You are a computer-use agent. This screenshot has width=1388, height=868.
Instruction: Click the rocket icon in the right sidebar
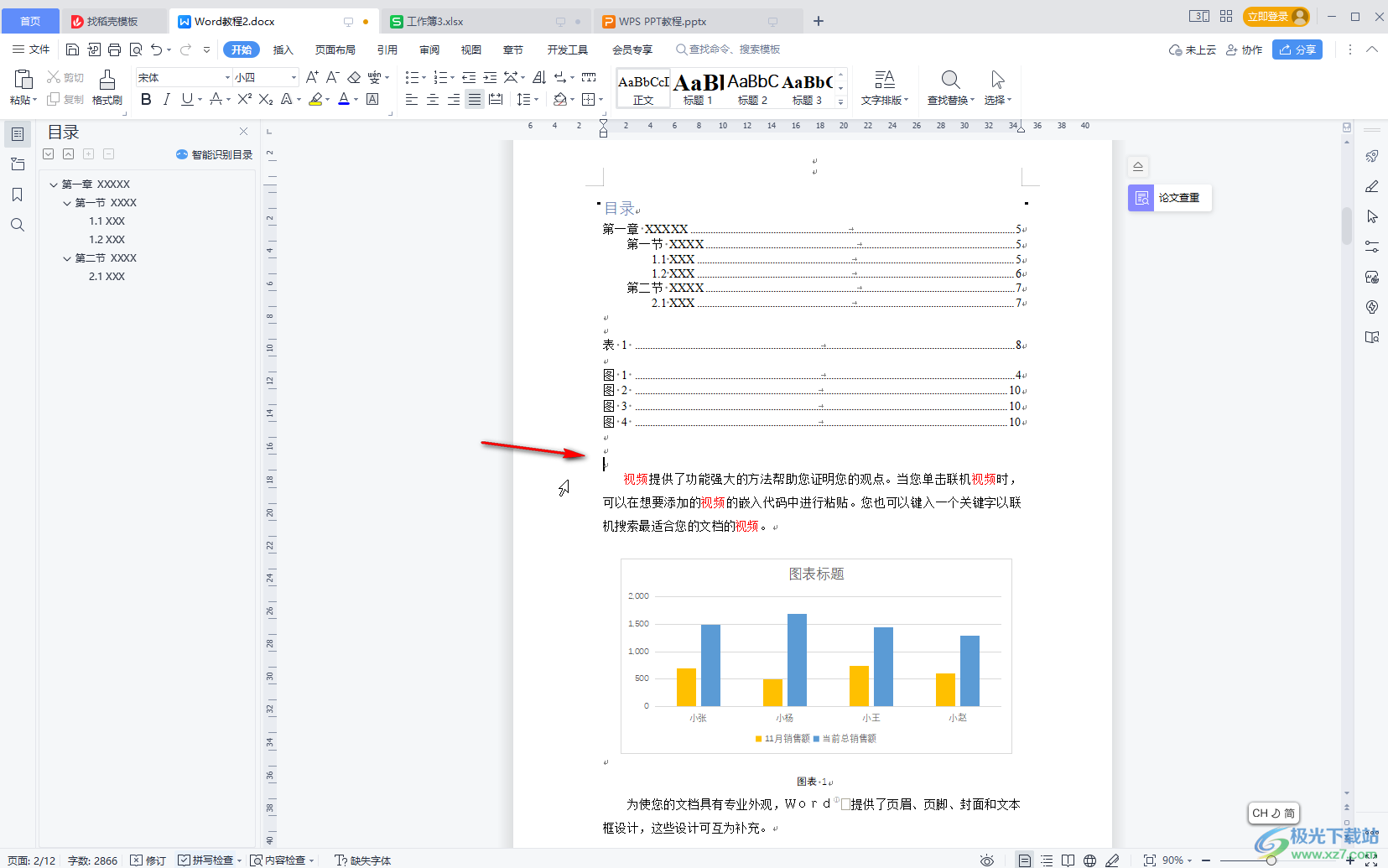pos(1372,156)
